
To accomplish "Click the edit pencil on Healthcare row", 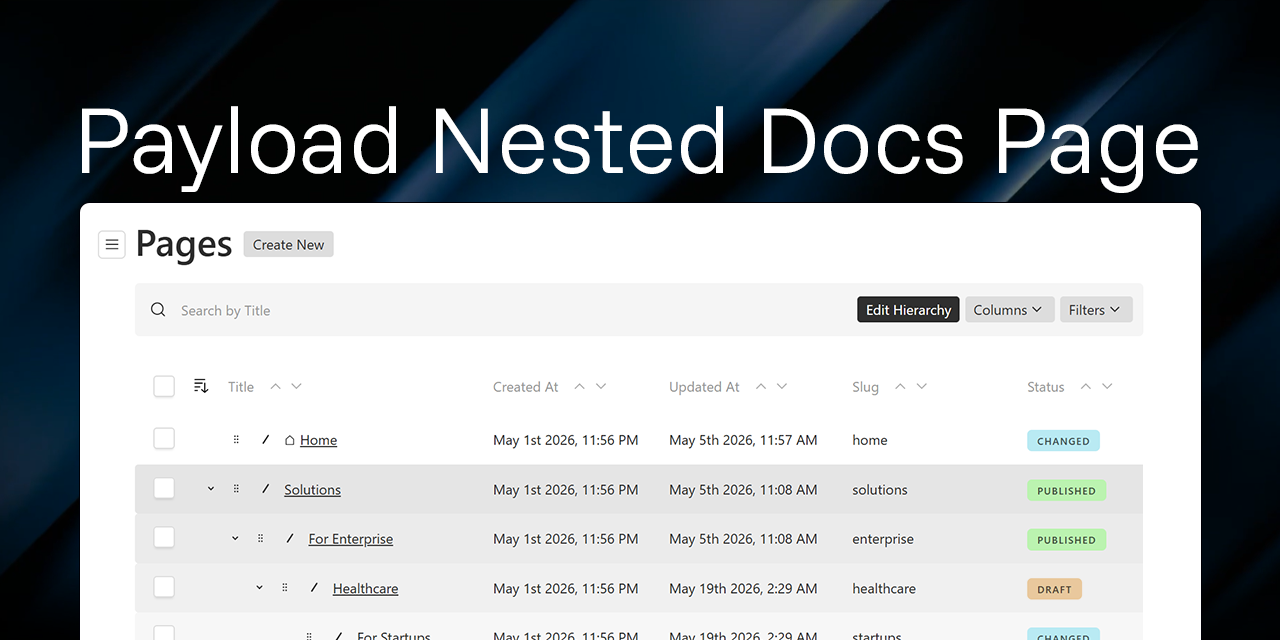I will 314,587.
